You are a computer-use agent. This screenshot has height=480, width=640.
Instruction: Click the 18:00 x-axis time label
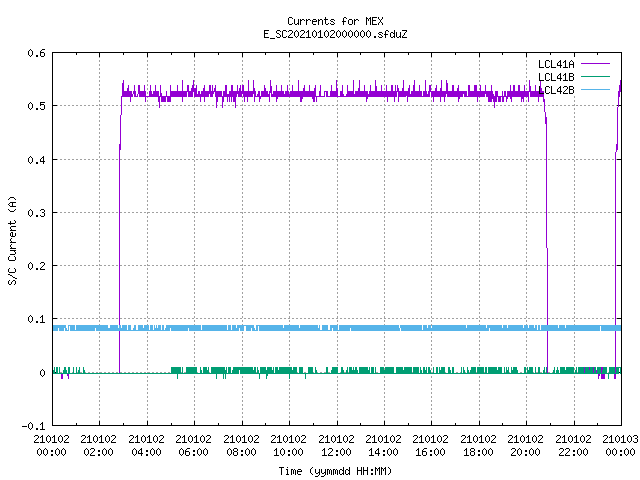(x=478, y=452)
